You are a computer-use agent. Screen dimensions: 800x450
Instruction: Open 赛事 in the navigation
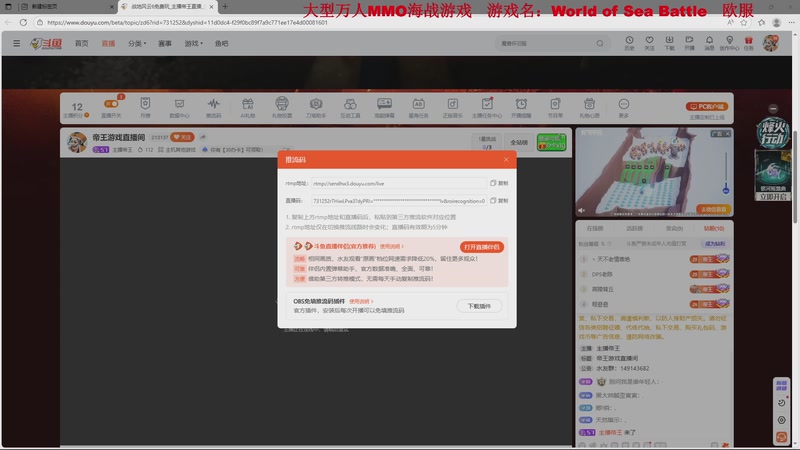point(165,43)
